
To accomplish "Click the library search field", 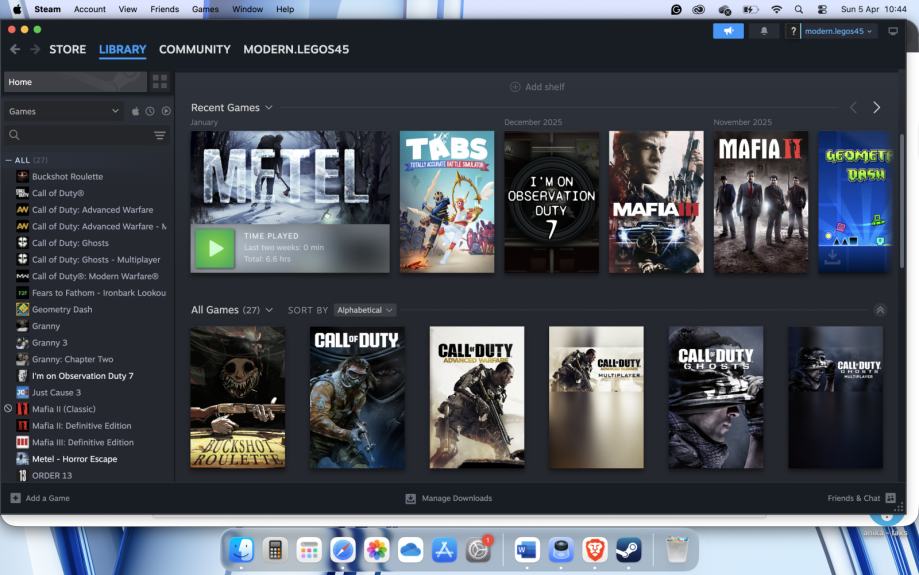I will tap(87, 135).
